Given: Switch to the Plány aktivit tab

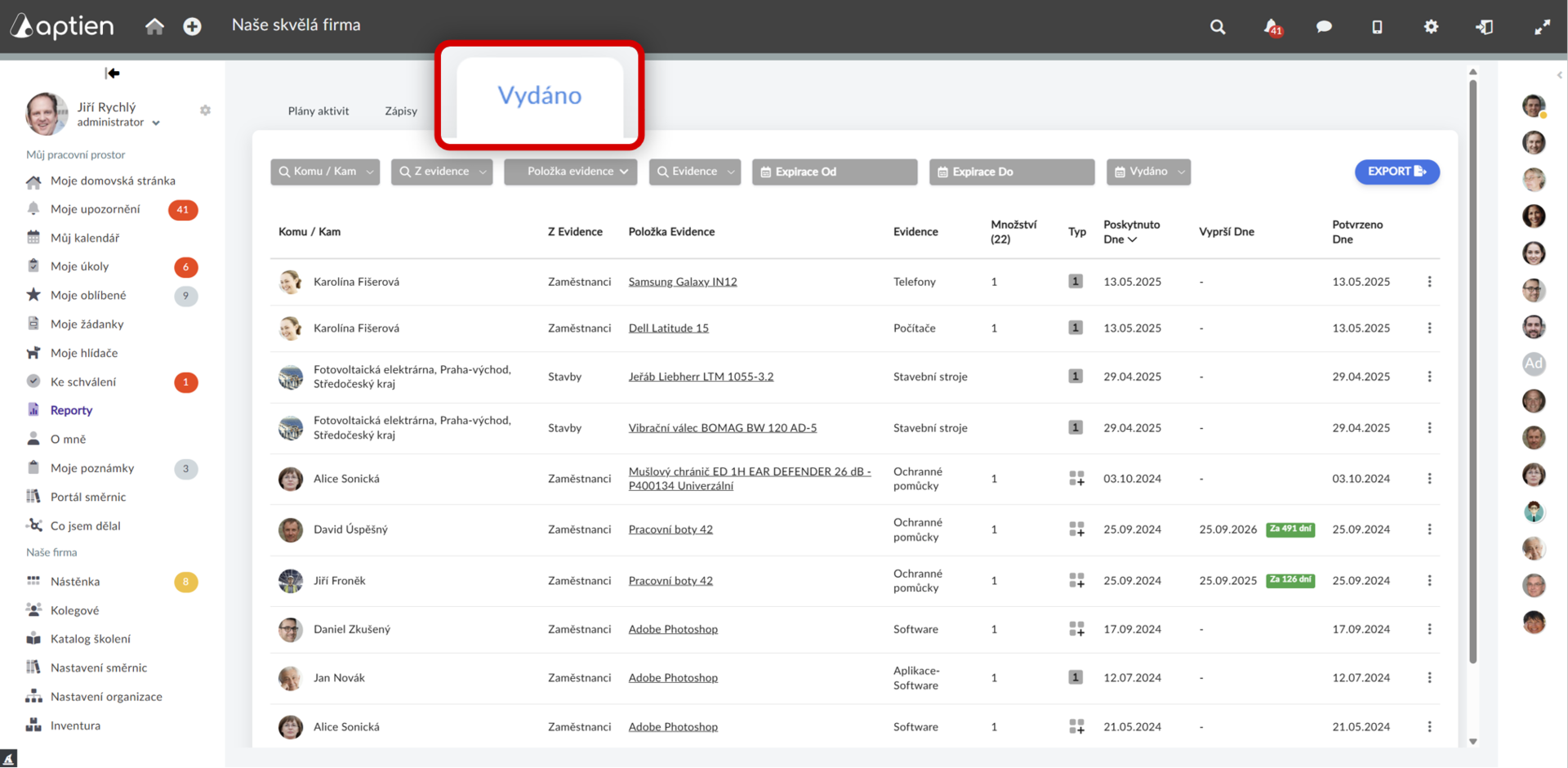Looking at the screenshot, I should (x=318, y=111).
